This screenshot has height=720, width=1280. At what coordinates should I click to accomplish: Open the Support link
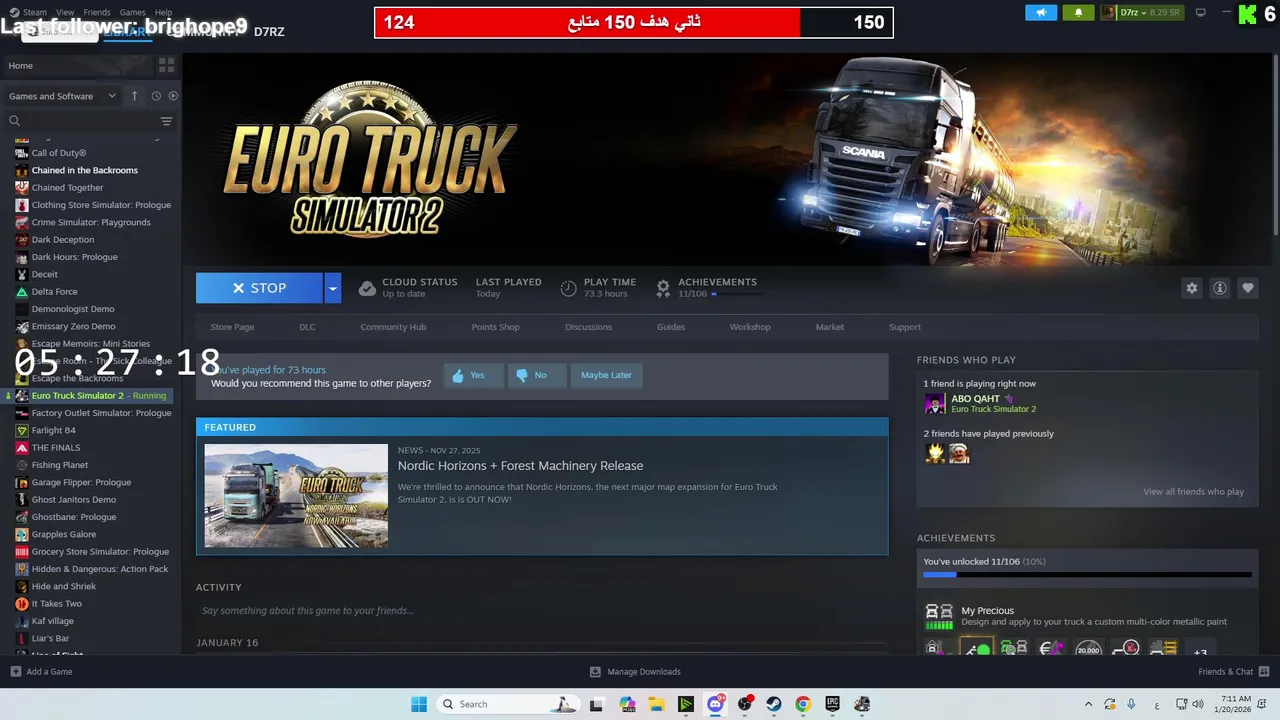[x=905, y=327]
